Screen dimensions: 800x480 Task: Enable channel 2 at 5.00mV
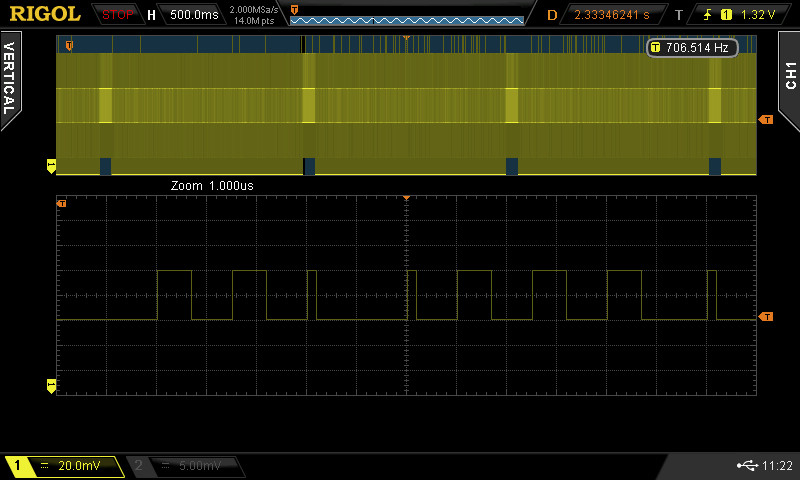tap(186, 466)
